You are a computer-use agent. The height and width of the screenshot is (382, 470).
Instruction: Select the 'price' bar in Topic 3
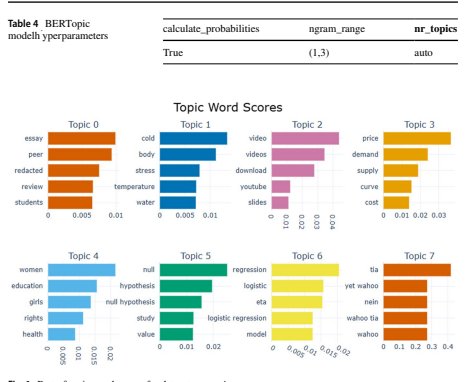click(417, 138)
